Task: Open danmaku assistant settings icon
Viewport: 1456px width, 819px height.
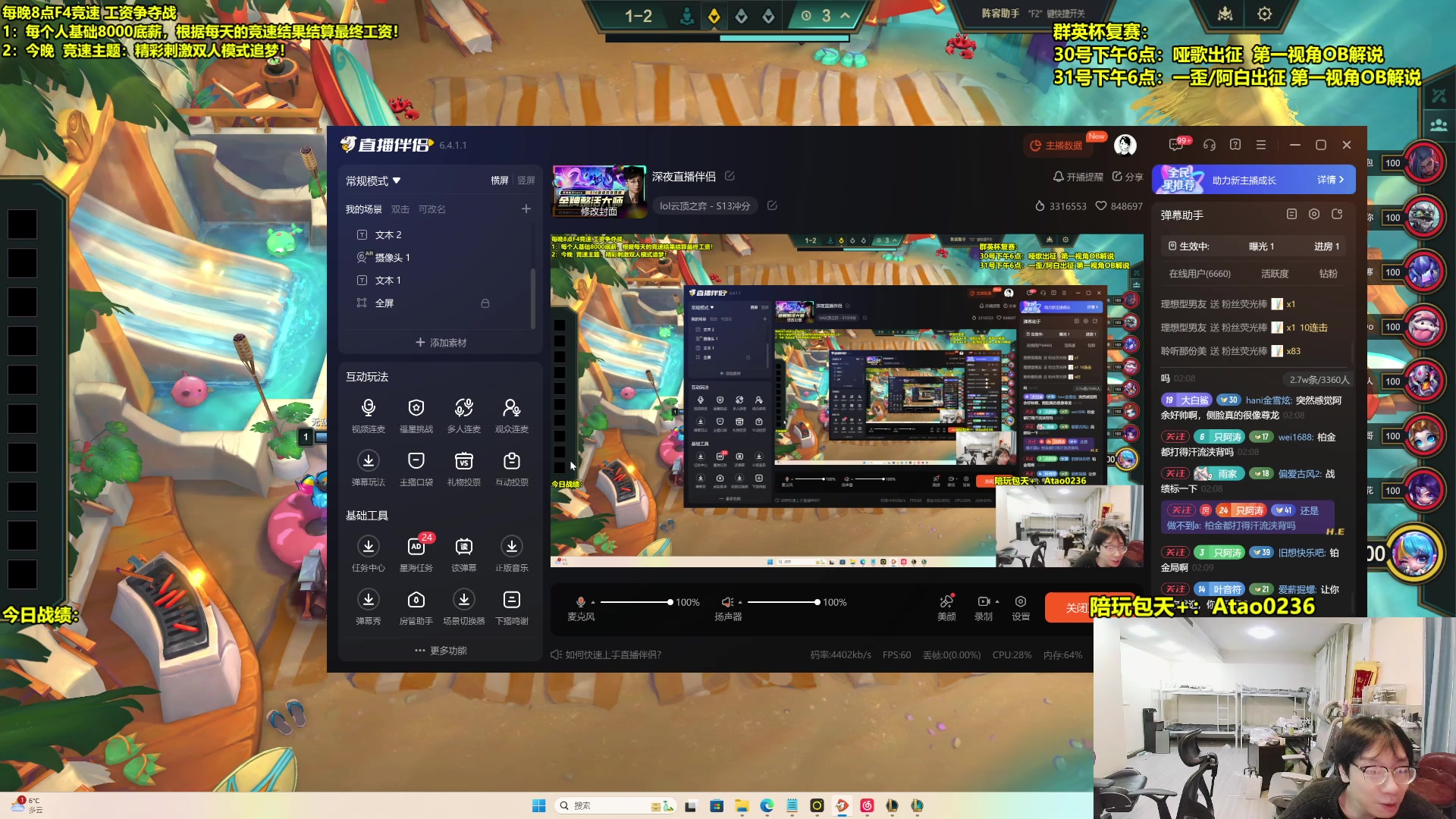Action: coord(1314,215)
